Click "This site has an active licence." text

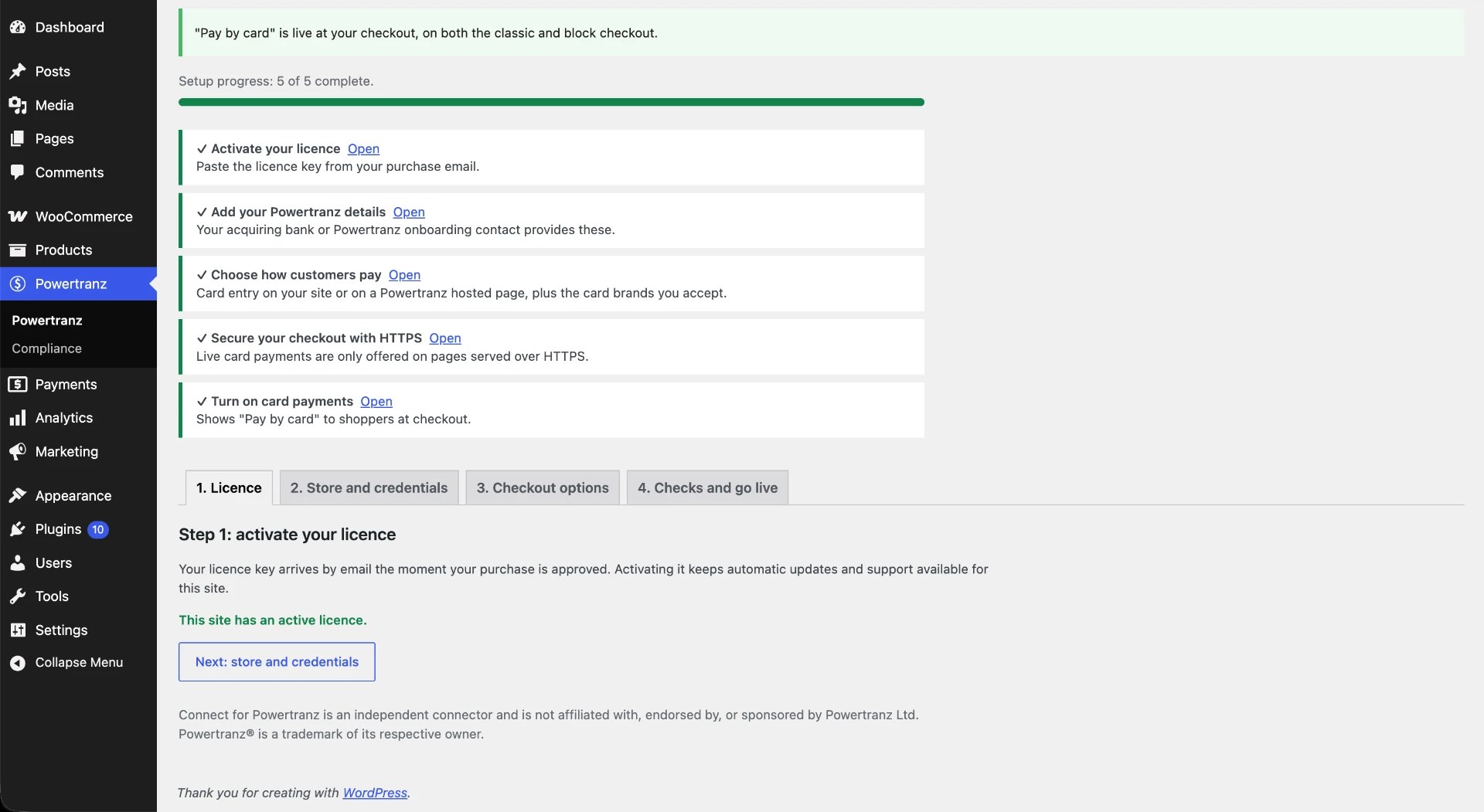coord(273,620)
